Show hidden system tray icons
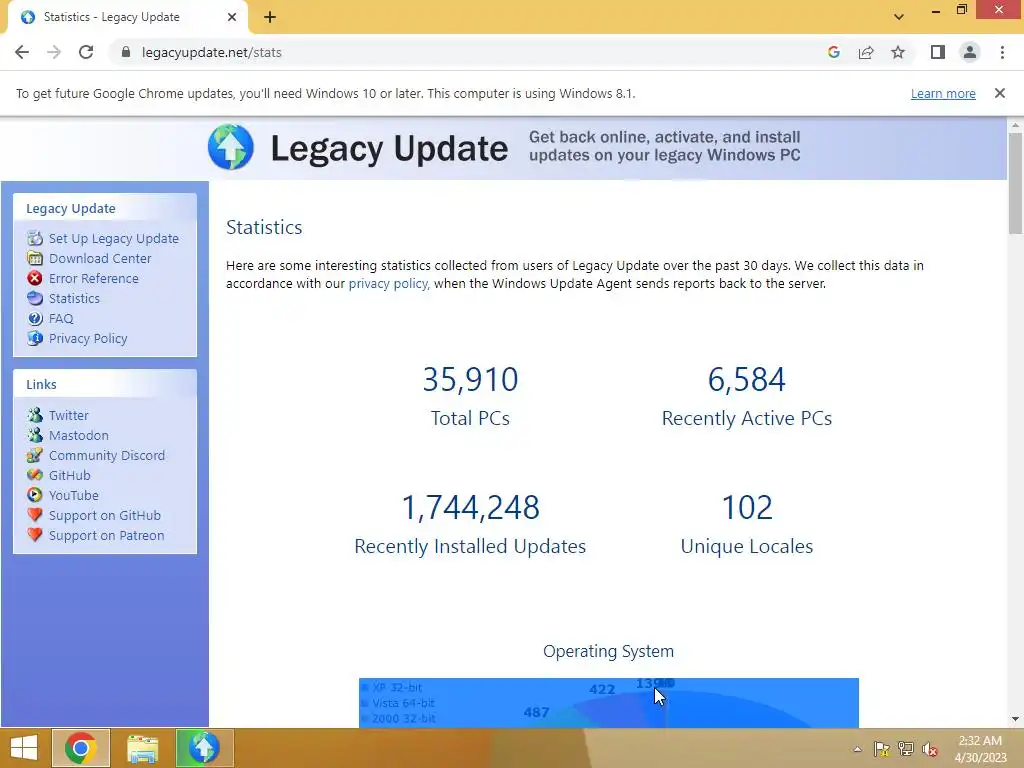The image size is (1024, 768). coord(857,749)
